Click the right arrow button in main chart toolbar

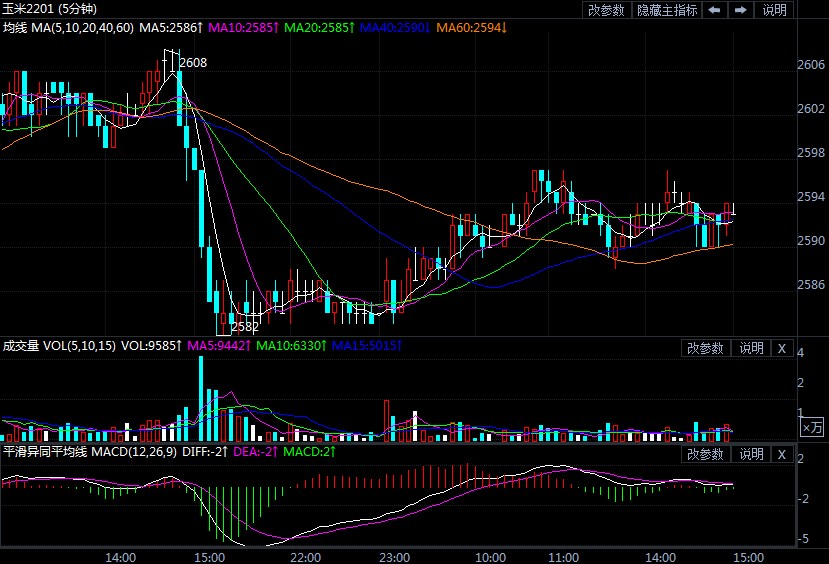click(741, 10)
